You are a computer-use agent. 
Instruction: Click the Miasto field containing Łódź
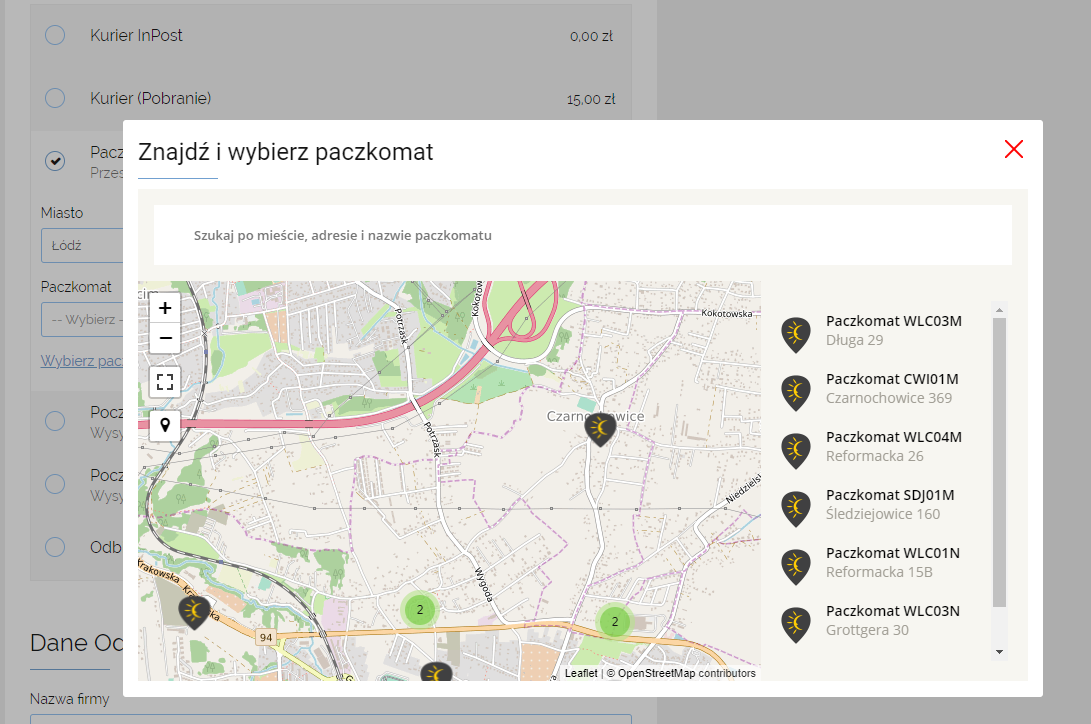pos(82,246)
